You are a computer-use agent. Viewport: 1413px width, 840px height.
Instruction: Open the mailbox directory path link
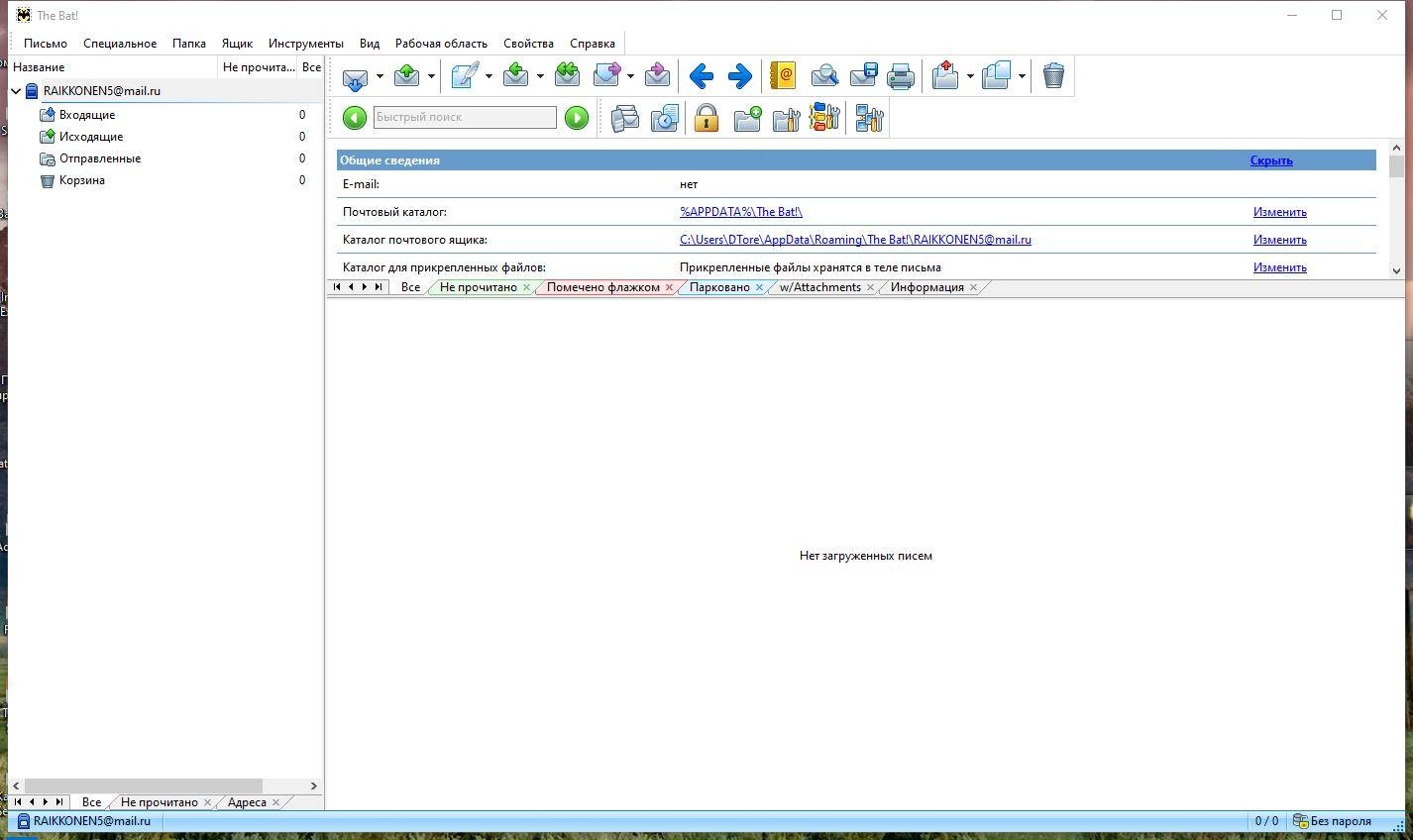point(855,240)
